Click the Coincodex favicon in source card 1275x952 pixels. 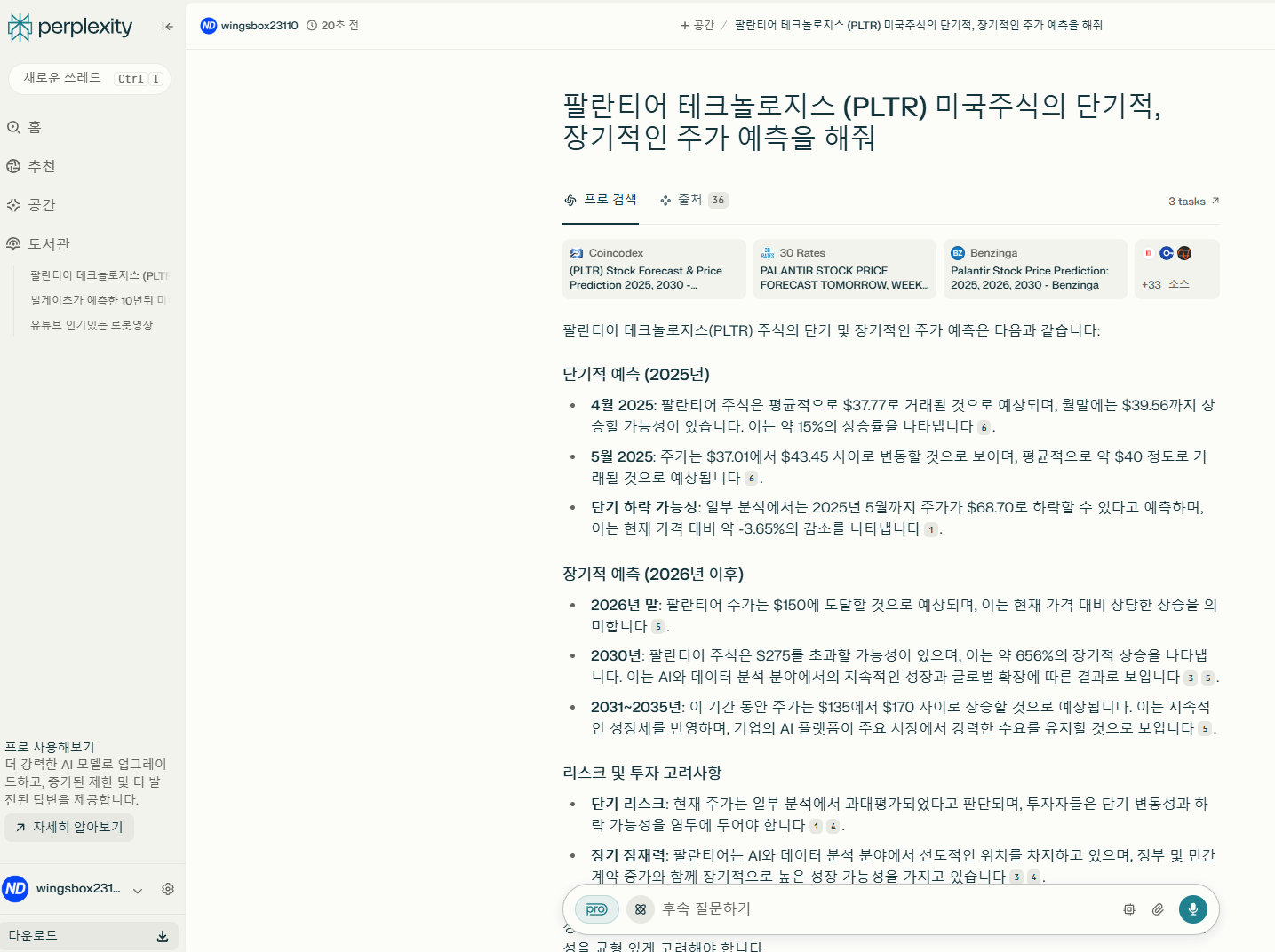(x=577, y=253)
